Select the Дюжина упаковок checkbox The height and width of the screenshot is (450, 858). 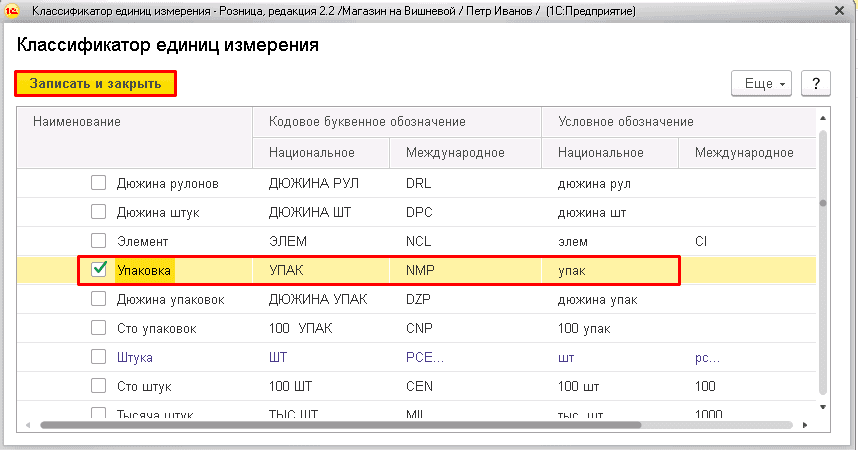point(99,299)
